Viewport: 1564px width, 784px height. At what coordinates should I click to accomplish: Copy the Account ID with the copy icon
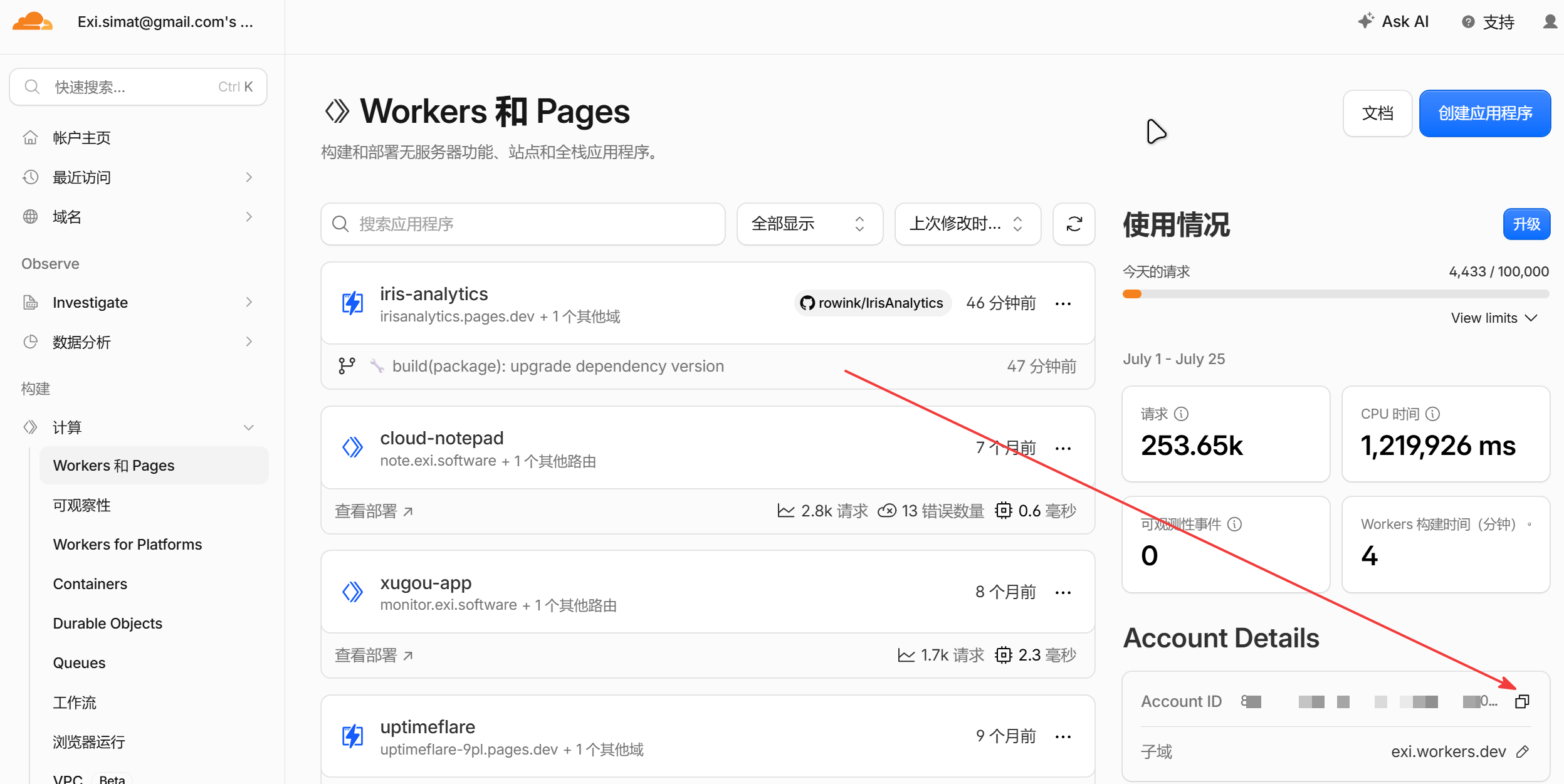pos(1522,701)
